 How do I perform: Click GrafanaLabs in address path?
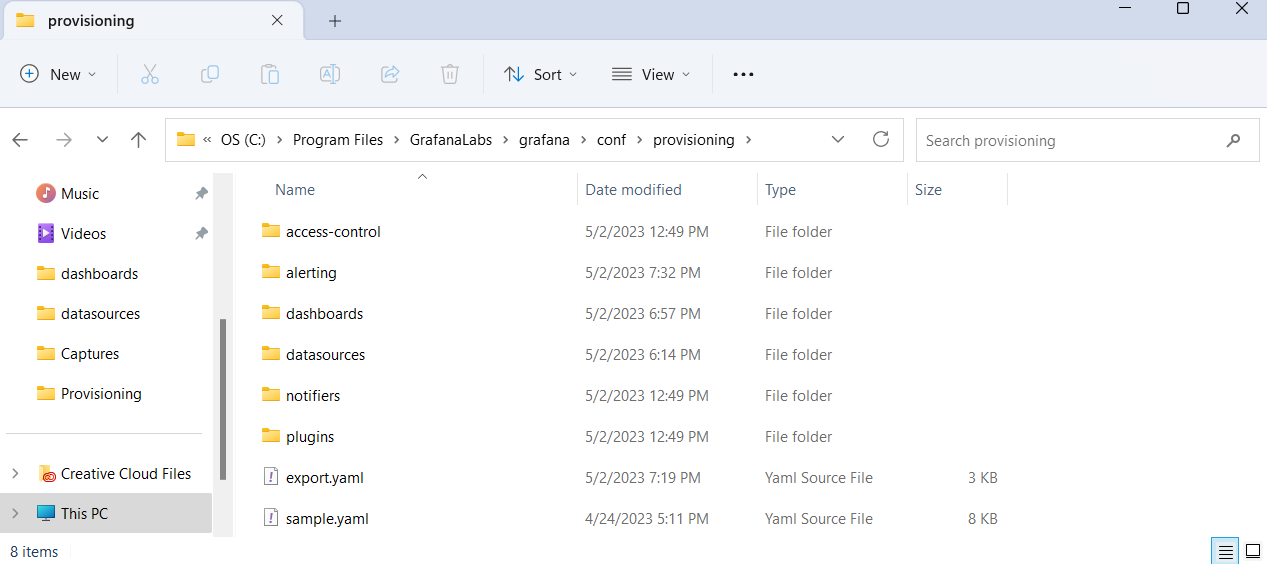click(x=451, y=140)
